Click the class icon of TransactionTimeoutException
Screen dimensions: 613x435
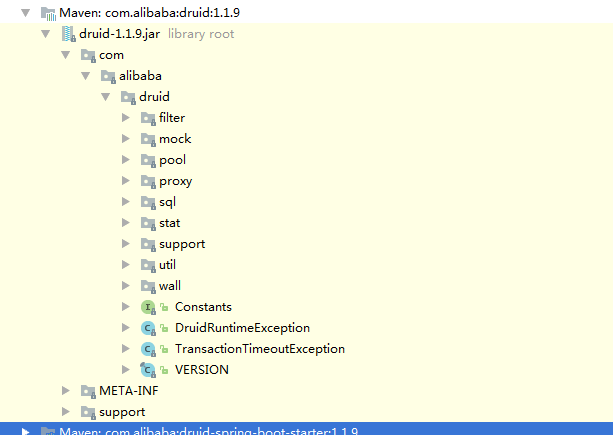[x=148, y=349]
